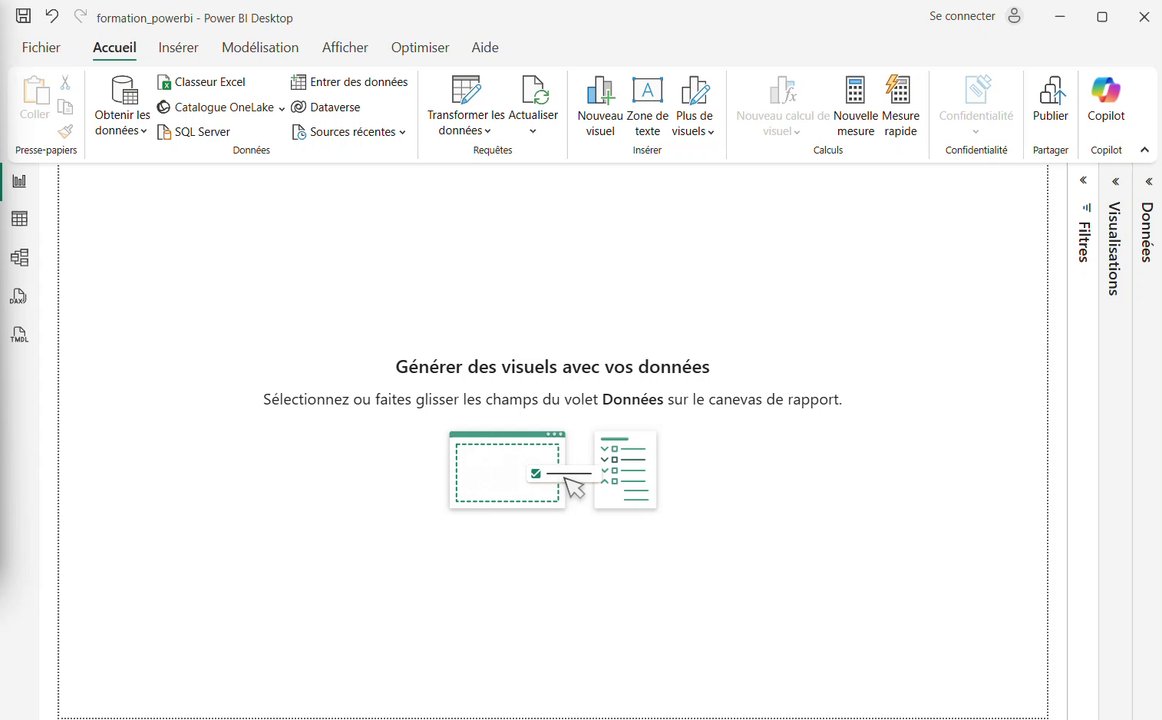This screenshot has width=1162, height=720.
Task: Click the Transformer les données icon
Action: pyautogui.click(x=466, y=90)
